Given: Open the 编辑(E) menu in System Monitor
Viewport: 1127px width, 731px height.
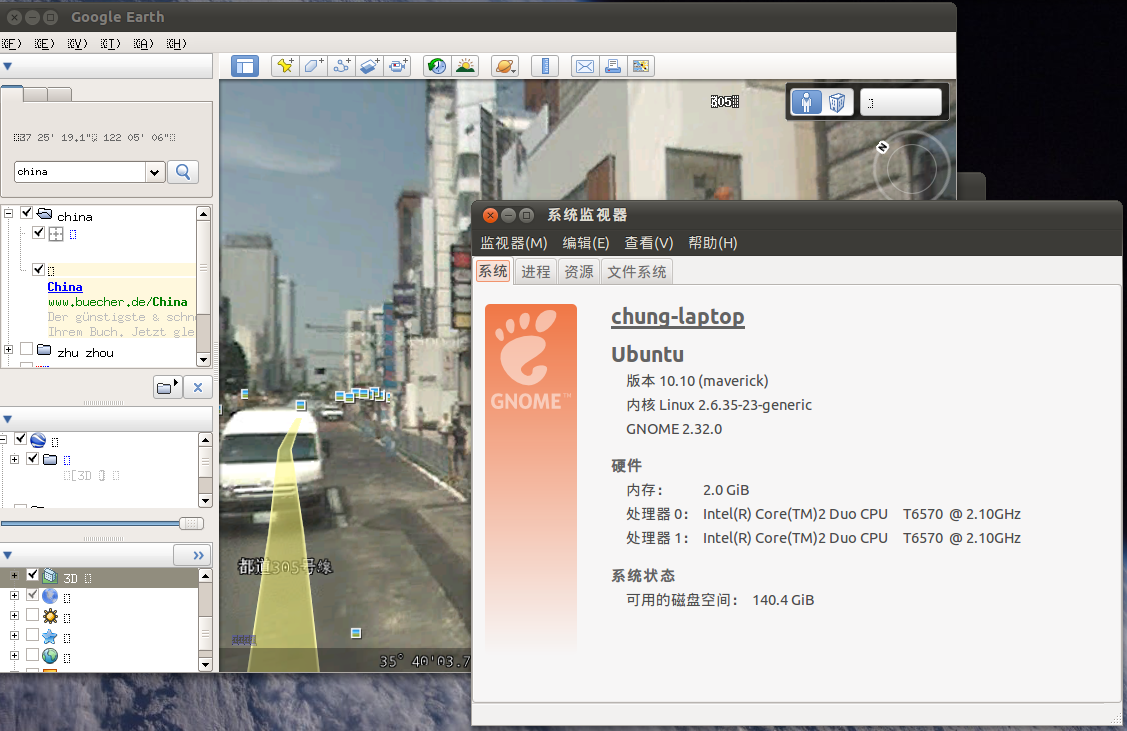Looking at the screenshot, I should (x=586, y=243).
